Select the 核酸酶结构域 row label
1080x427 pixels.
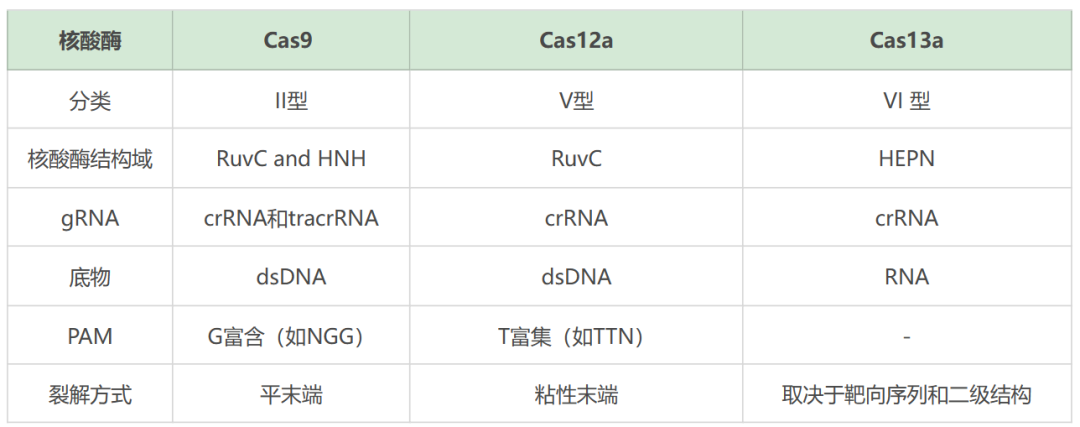(x=90, y=159)
